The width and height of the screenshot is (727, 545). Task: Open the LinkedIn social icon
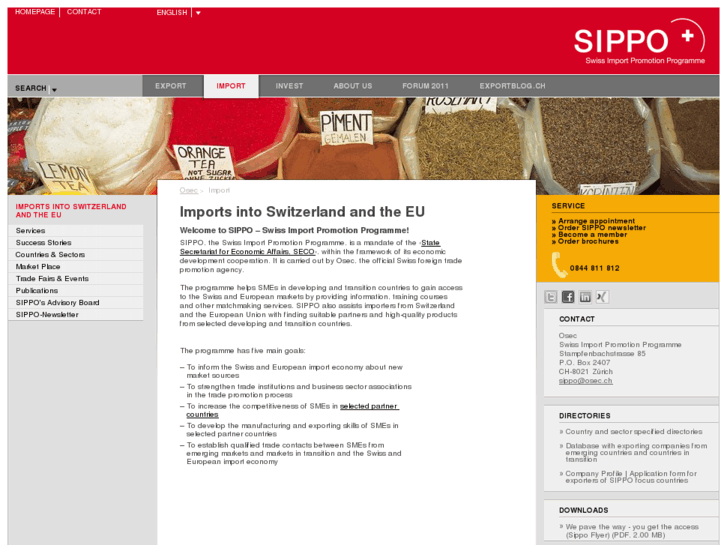pos(585,297)
